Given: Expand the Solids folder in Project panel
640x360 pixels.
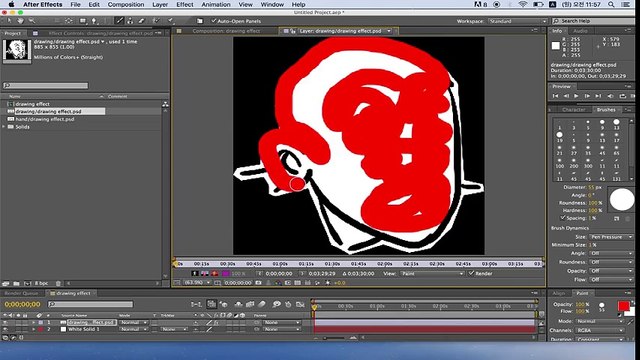Looking at the screenshot, I should point(4,127).
